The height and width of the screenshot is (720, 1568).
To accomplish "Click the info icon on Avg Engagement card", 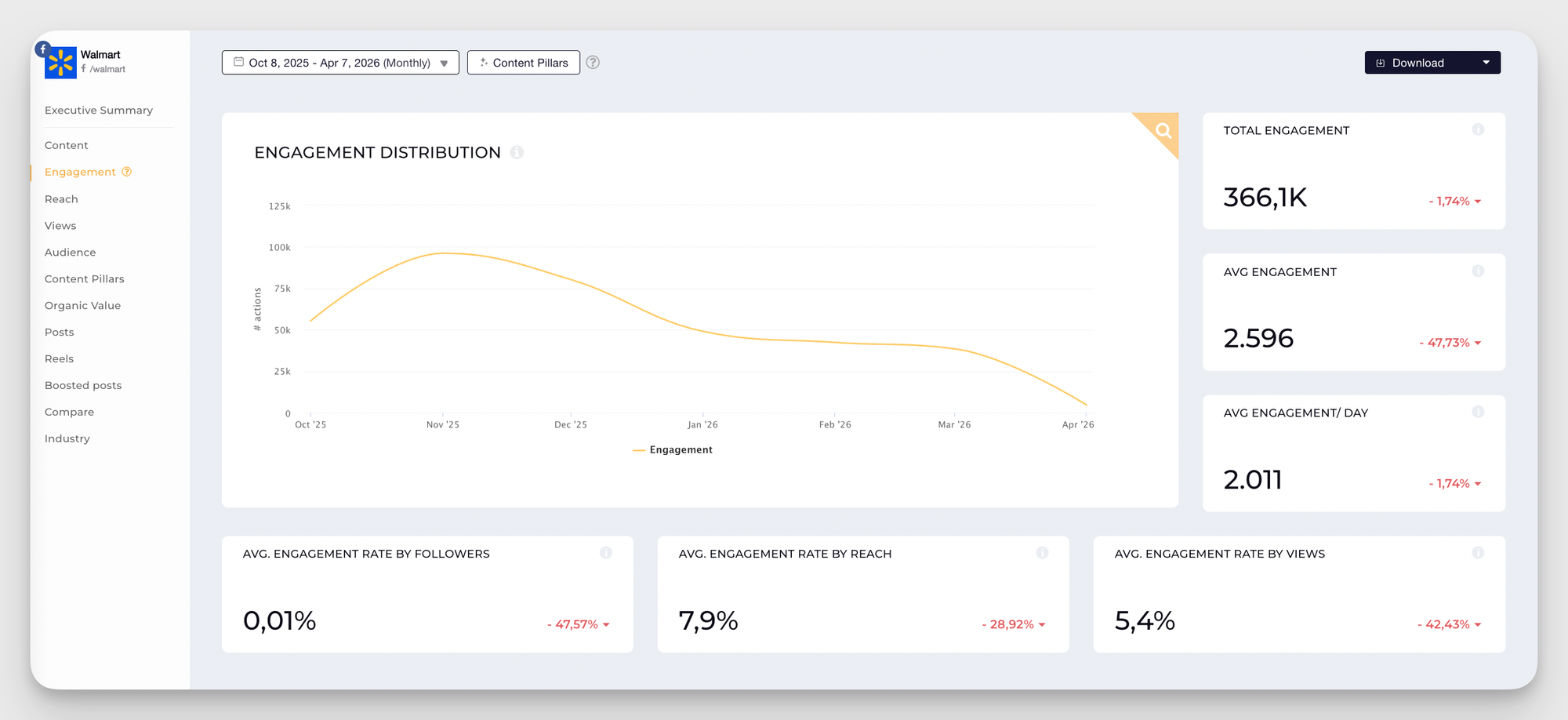I will (1479, 271).
